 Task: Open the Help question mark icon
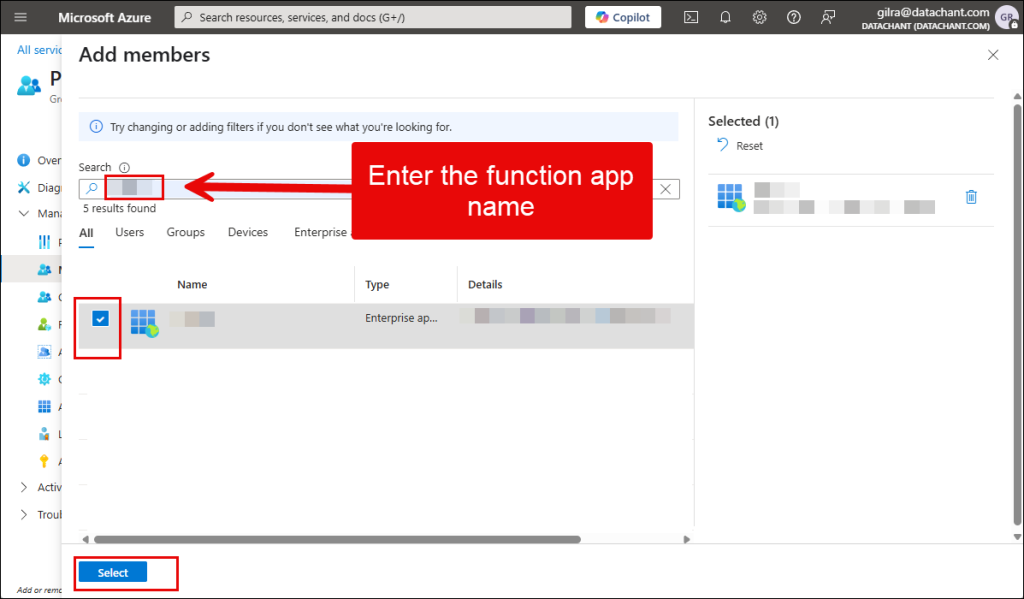pyautogui.click(x=793, y=17)
